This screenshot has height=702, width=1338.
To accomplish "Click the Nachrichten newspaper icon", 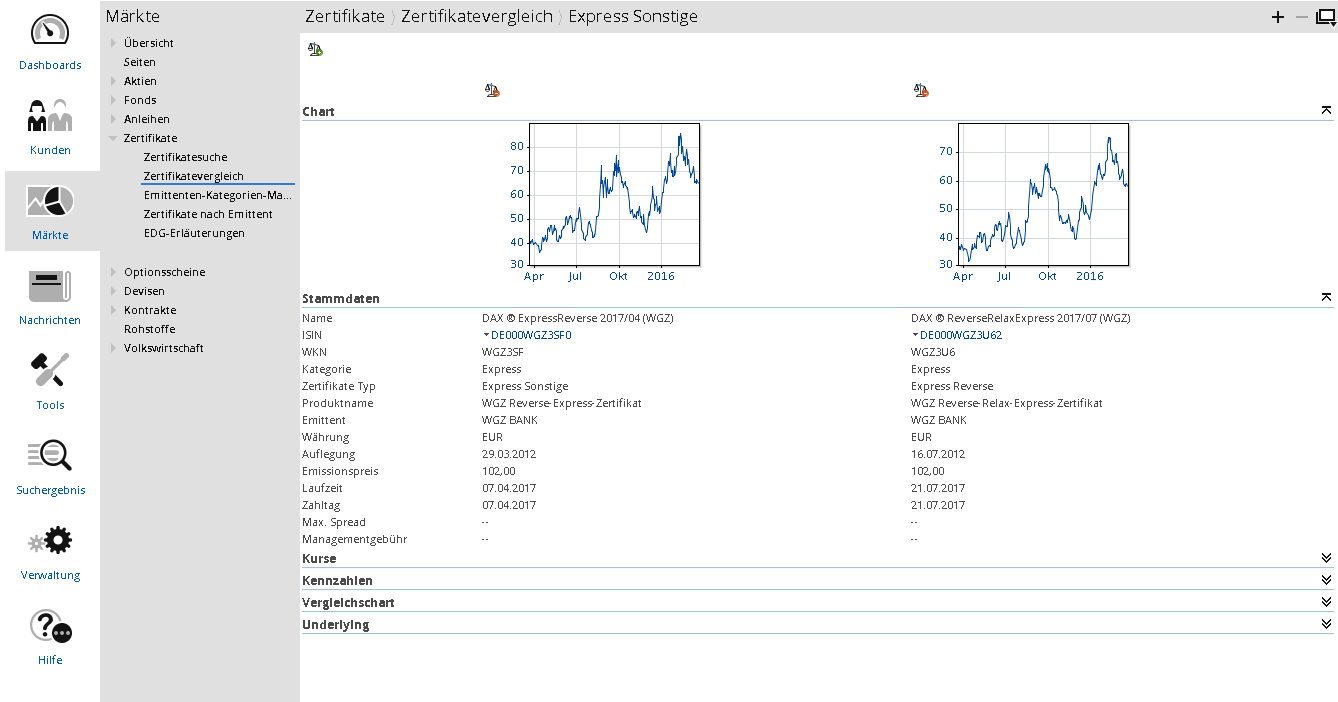I will pyautogui.click(x=50, y=287).
